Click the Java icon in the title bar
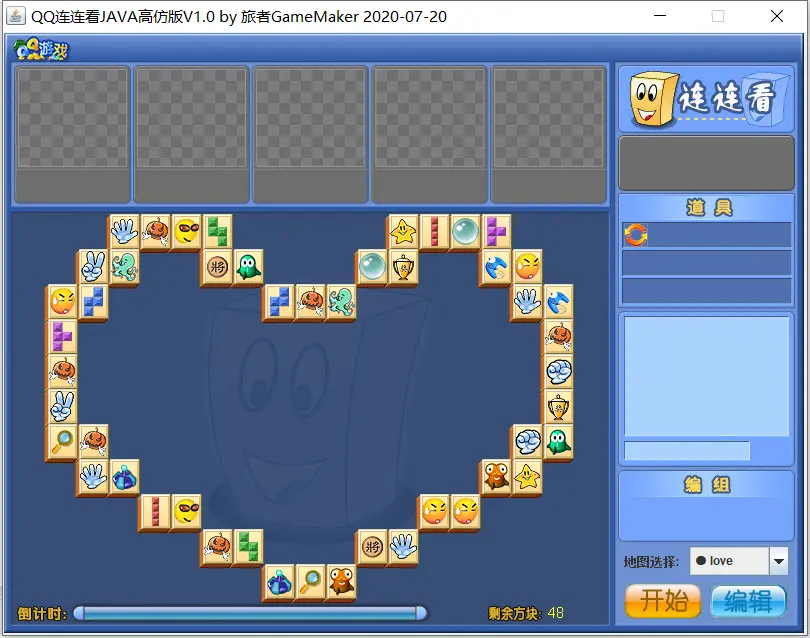Viewport: 810px width, 638px height. point(15,16)
